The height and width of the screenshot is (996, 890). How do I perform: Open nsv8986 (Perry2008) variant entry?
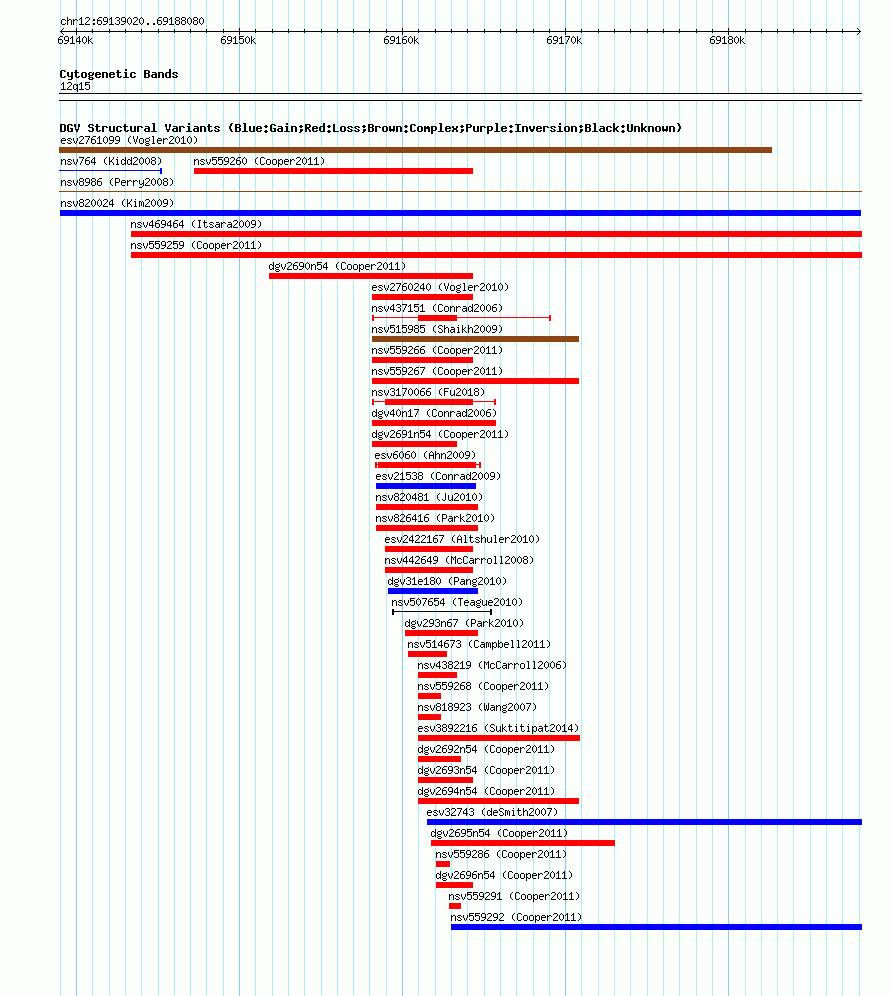click(x=117, y=182)
